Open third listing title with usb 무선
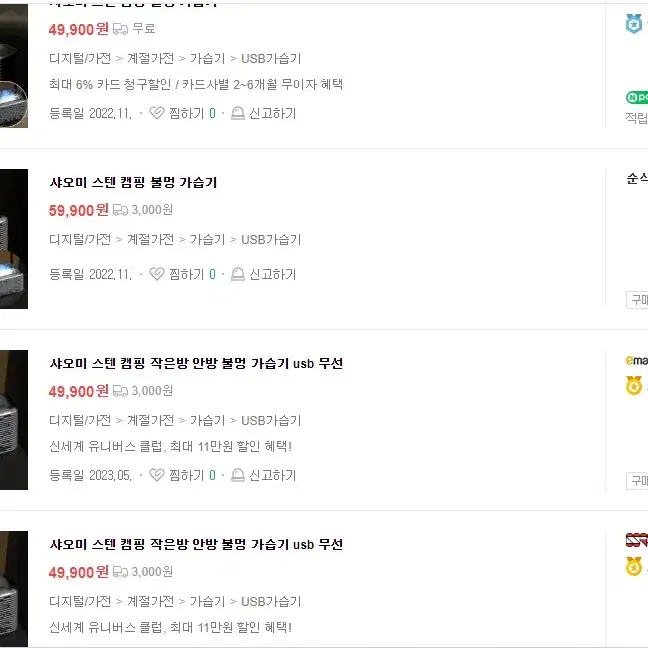 tap(196, 363)
